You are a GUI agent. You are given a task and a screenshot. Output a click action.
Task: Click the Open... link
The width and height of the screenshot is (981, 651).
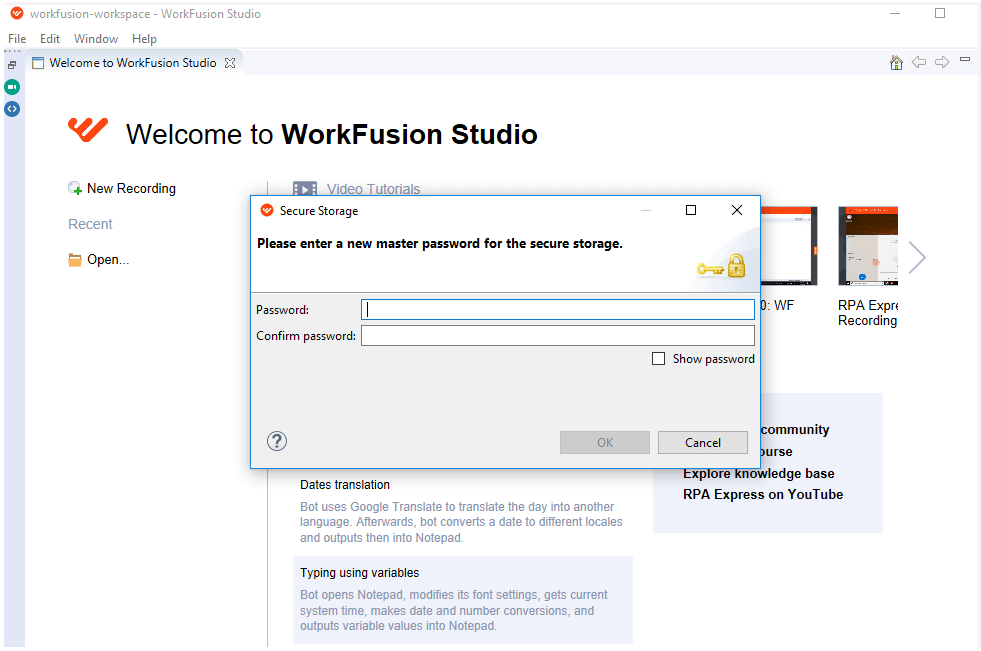[108, 260]
